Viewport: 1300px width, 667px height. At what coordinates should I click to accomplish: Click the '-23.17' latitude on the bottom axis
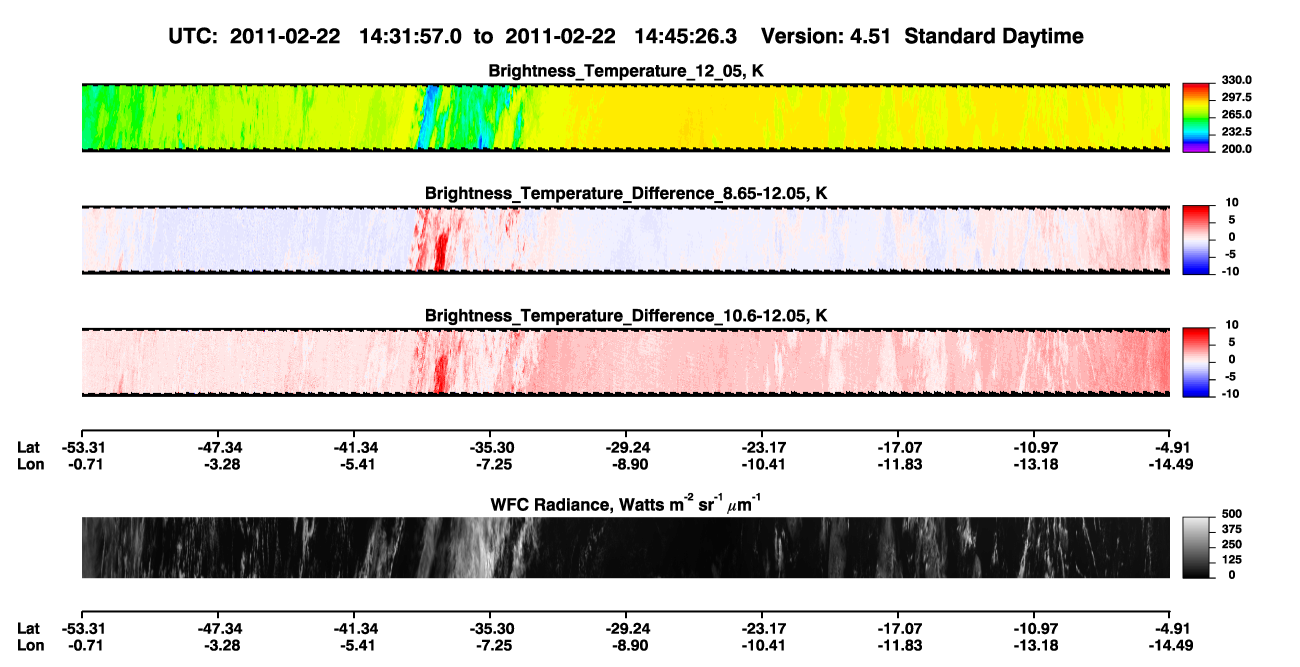coord(761,628)
